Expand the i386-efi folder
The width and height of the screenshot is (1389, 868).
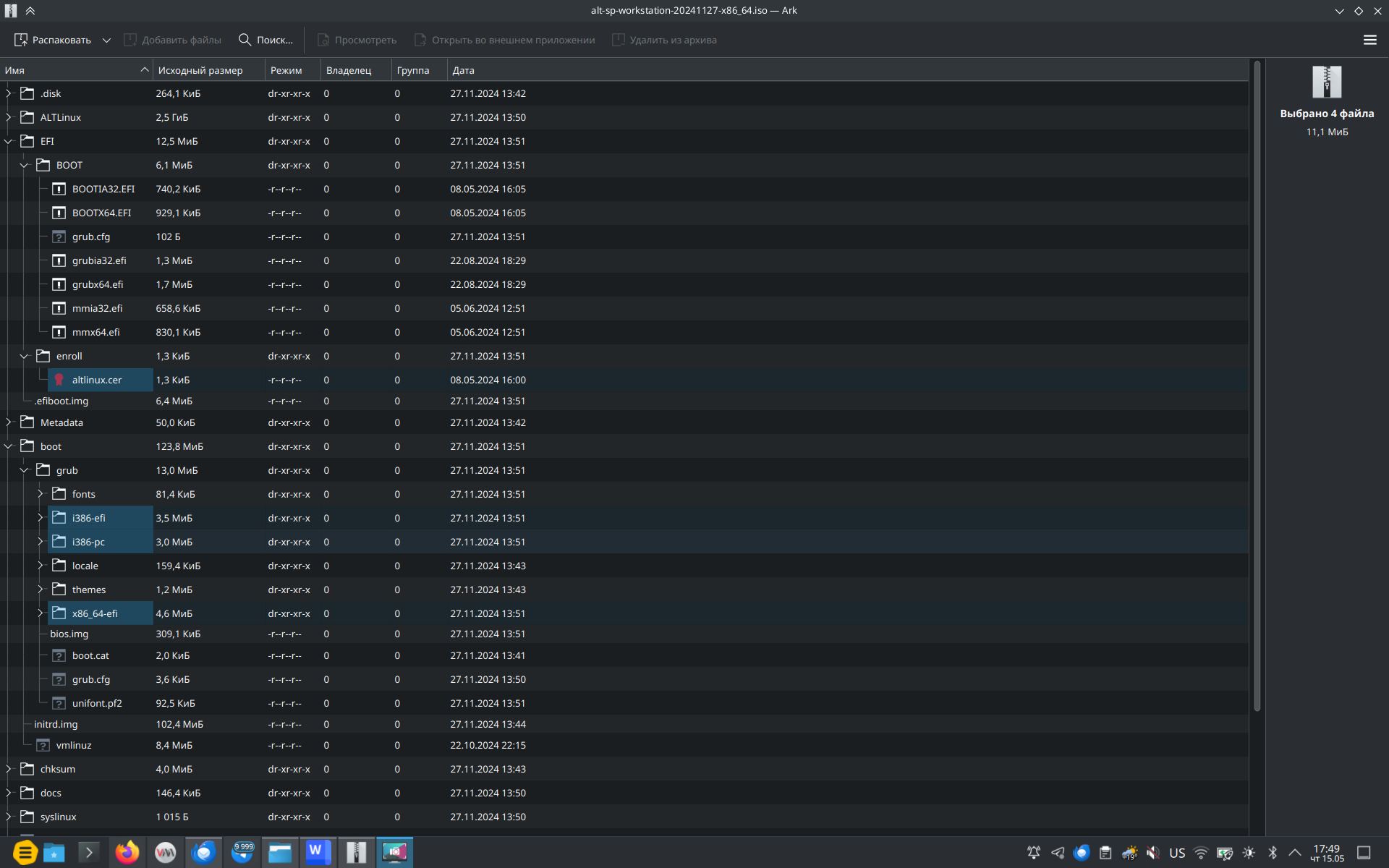click(x=41, y=518)
